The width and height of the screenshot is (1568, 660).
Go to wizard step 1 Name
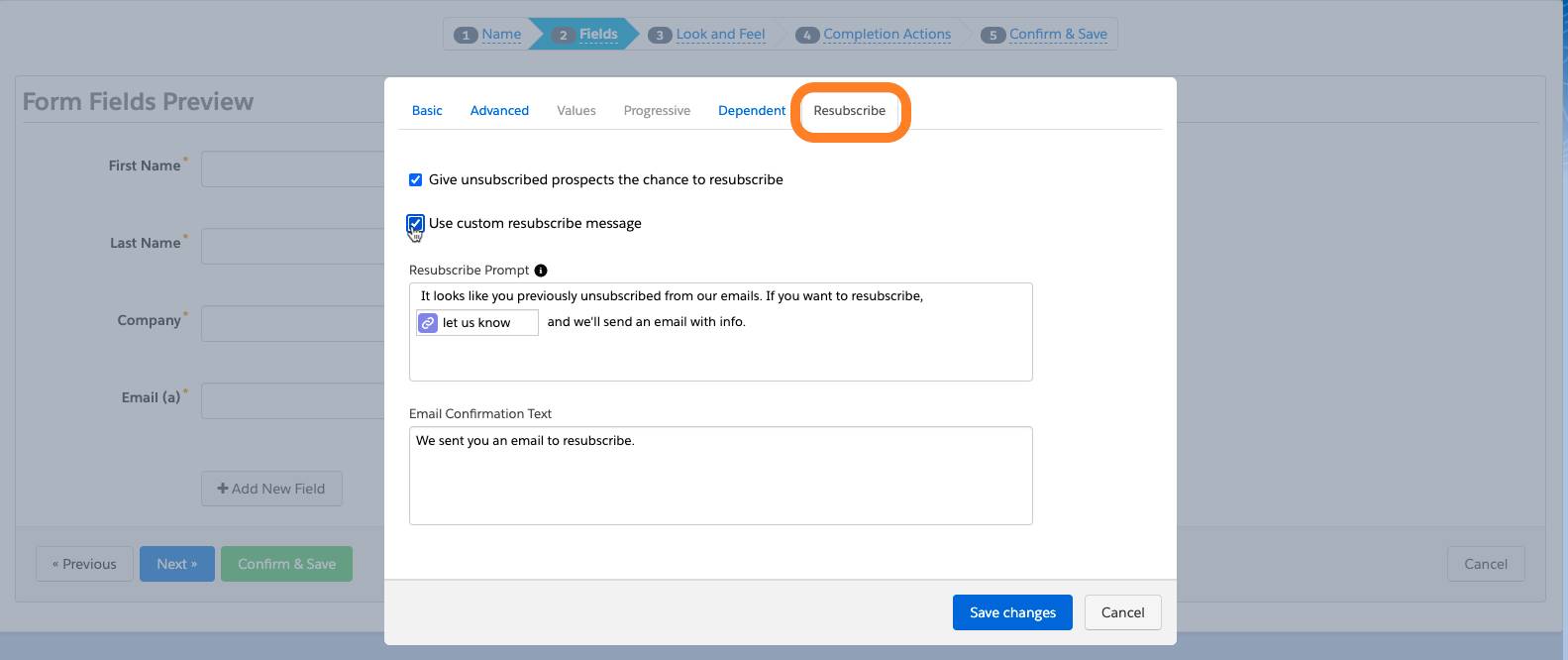[487, 35]
